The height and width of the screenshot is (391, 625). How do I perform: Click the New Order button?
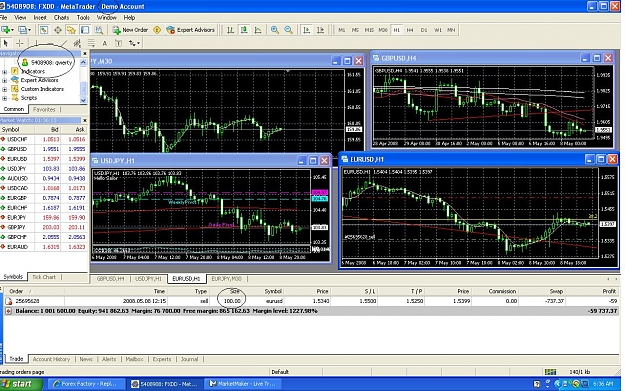(130, 30)
